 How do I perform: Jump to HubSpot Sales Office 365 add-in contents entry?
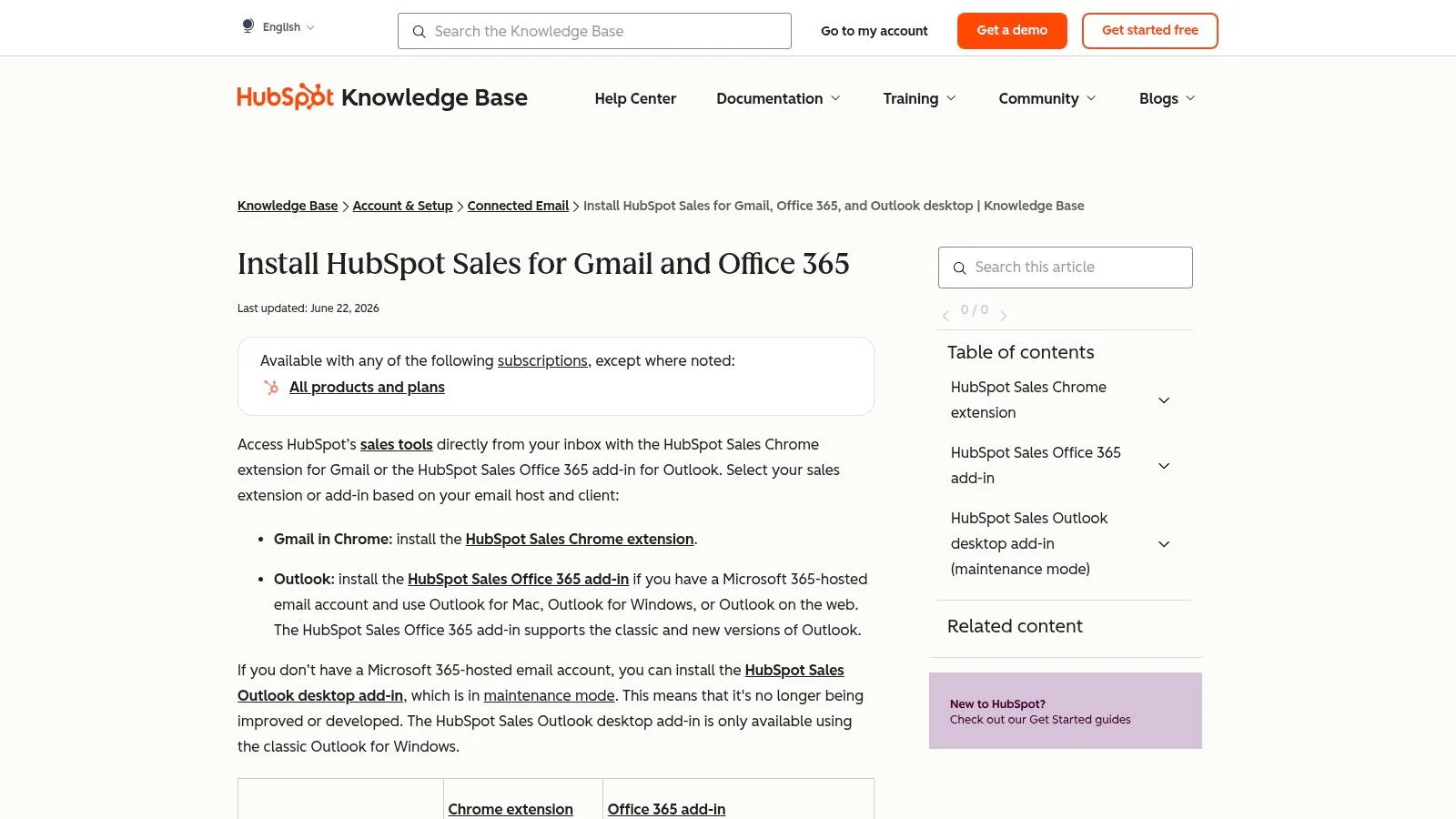(1036, 466)
